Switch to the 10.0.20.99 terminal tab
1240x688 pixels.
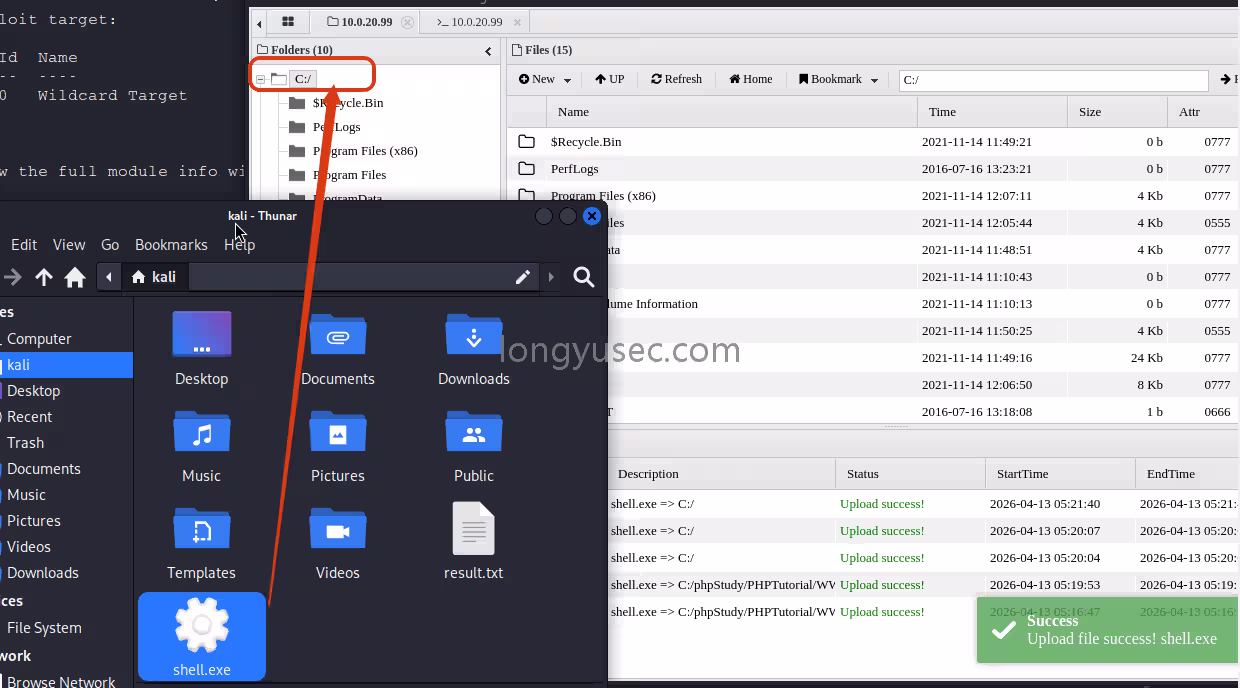tap(470, 22)
